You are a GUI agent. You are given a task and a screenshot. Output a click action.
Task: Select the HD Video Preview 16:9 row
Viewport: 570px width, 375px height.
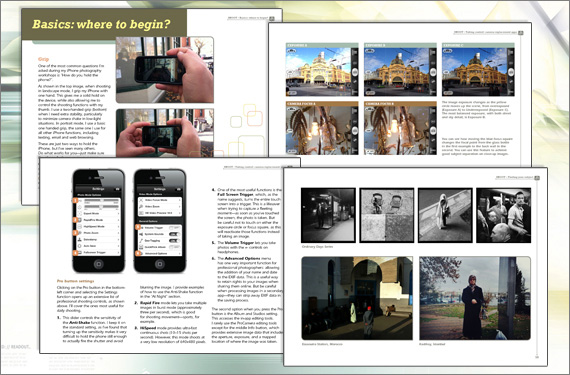click(160, 213)
